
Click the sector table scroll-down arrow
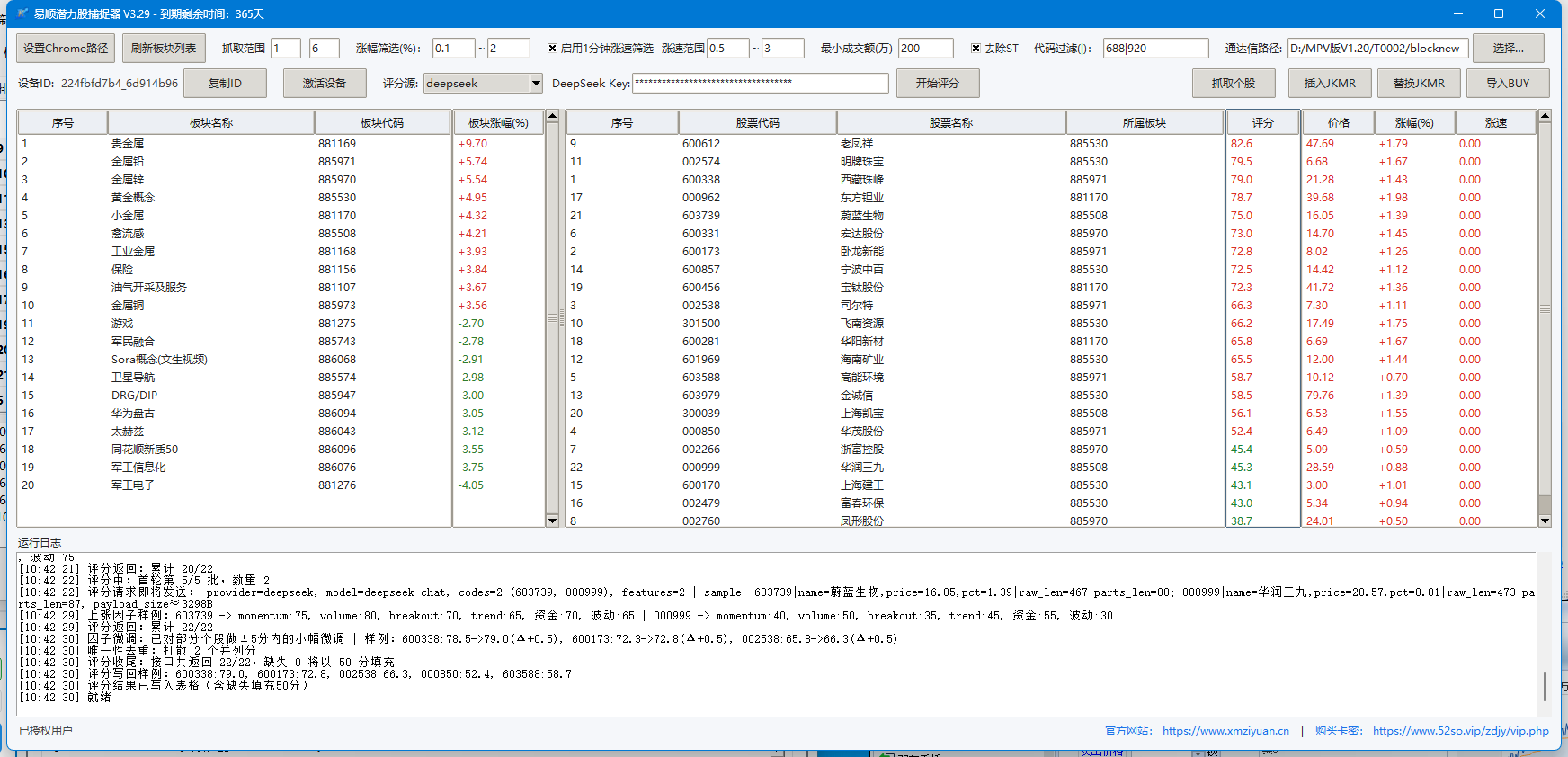[x=552, y=521]
